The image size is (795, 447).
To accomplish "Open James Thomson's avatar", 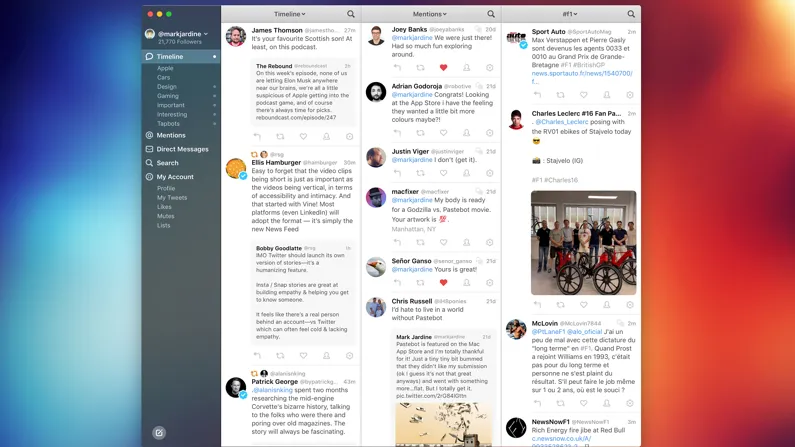I will [236, 36].
